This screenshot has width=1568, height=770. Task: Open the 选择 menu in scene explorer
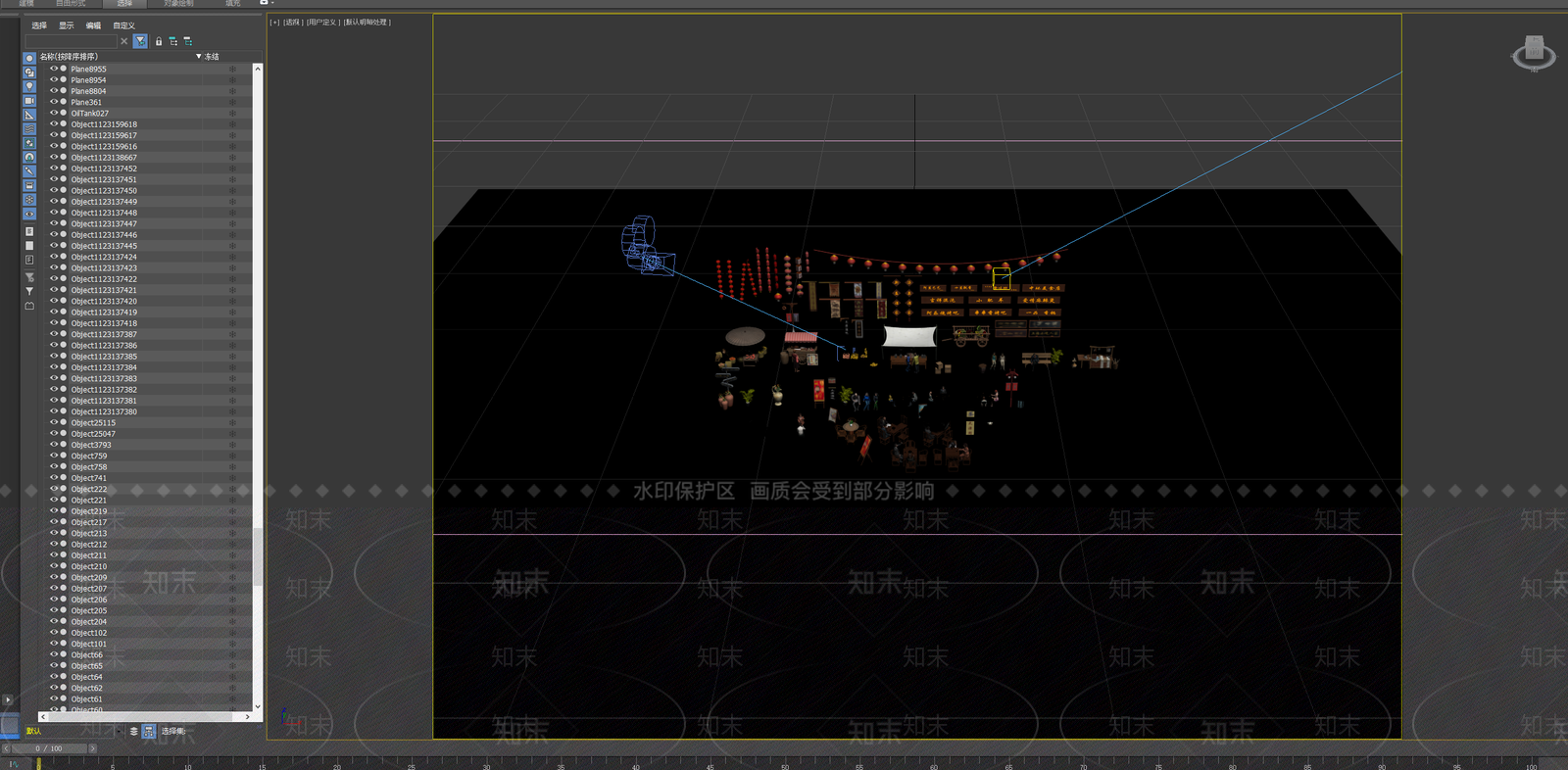coord(39,25)
